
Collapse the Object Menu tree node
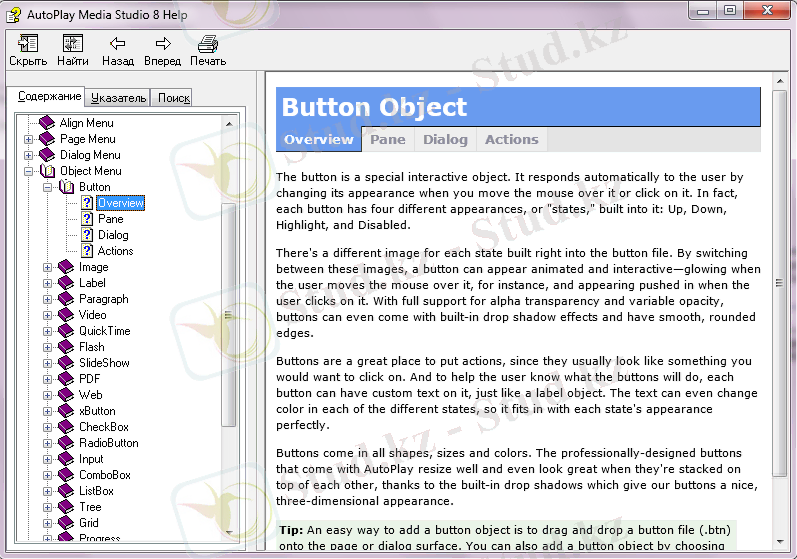point(29,171)
